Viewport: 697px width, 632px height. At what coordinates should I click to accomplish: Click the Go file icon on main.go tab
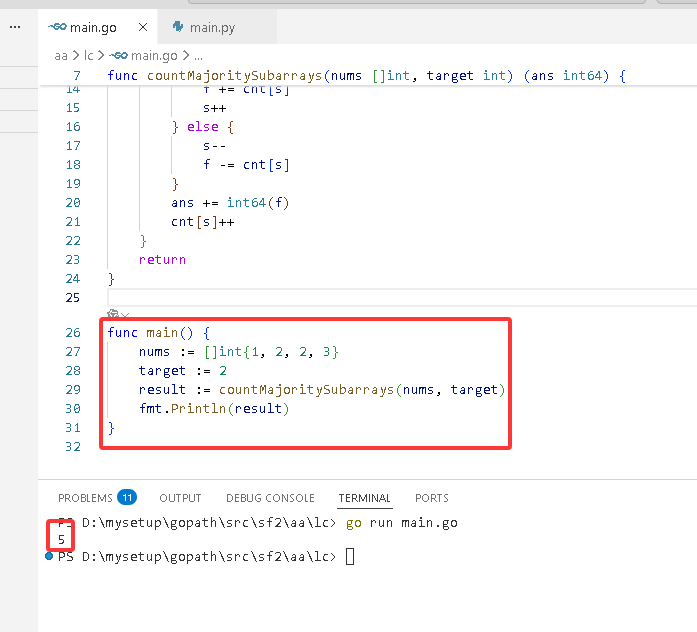pos(57,27)
